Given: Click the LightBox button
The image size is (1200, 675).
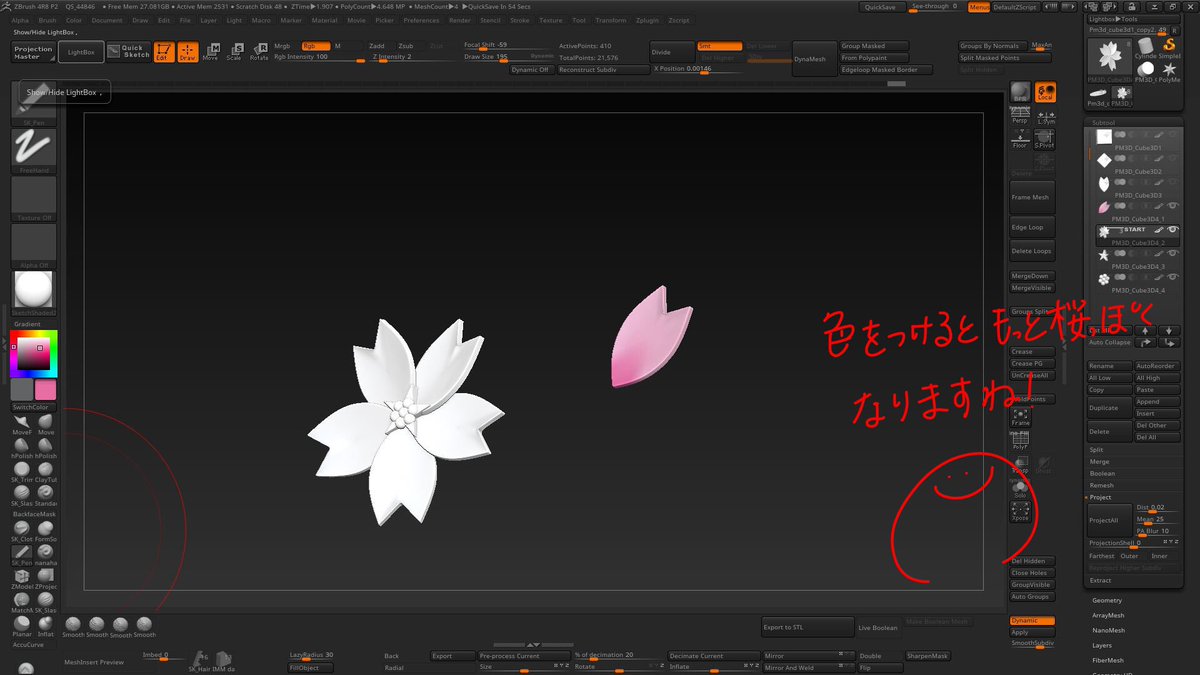Looking at the screenshot, I should pos(79,51).
